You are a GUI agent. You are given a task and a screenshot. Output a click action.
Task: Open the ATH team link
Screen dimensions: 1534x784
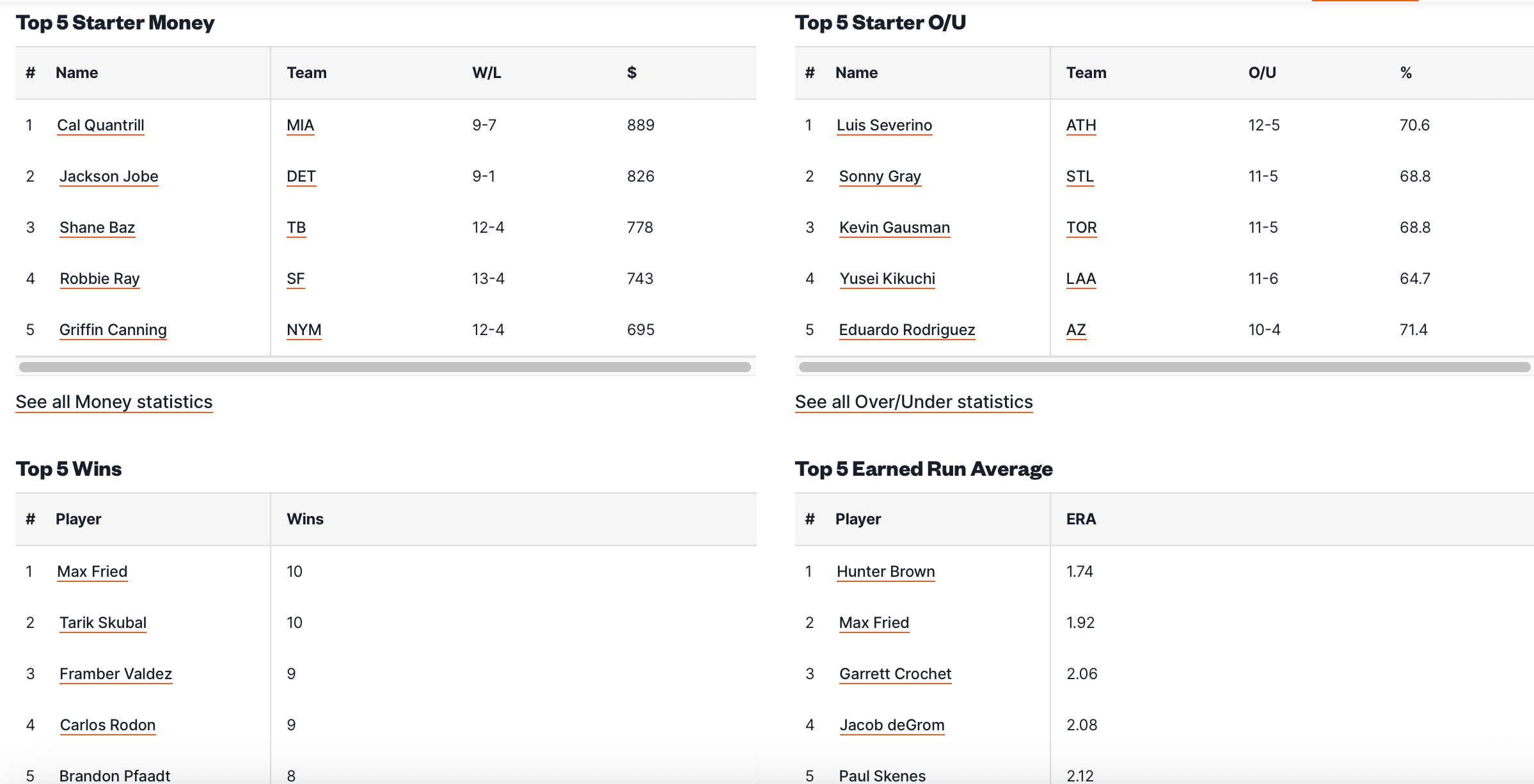(x=1080, y=125)
